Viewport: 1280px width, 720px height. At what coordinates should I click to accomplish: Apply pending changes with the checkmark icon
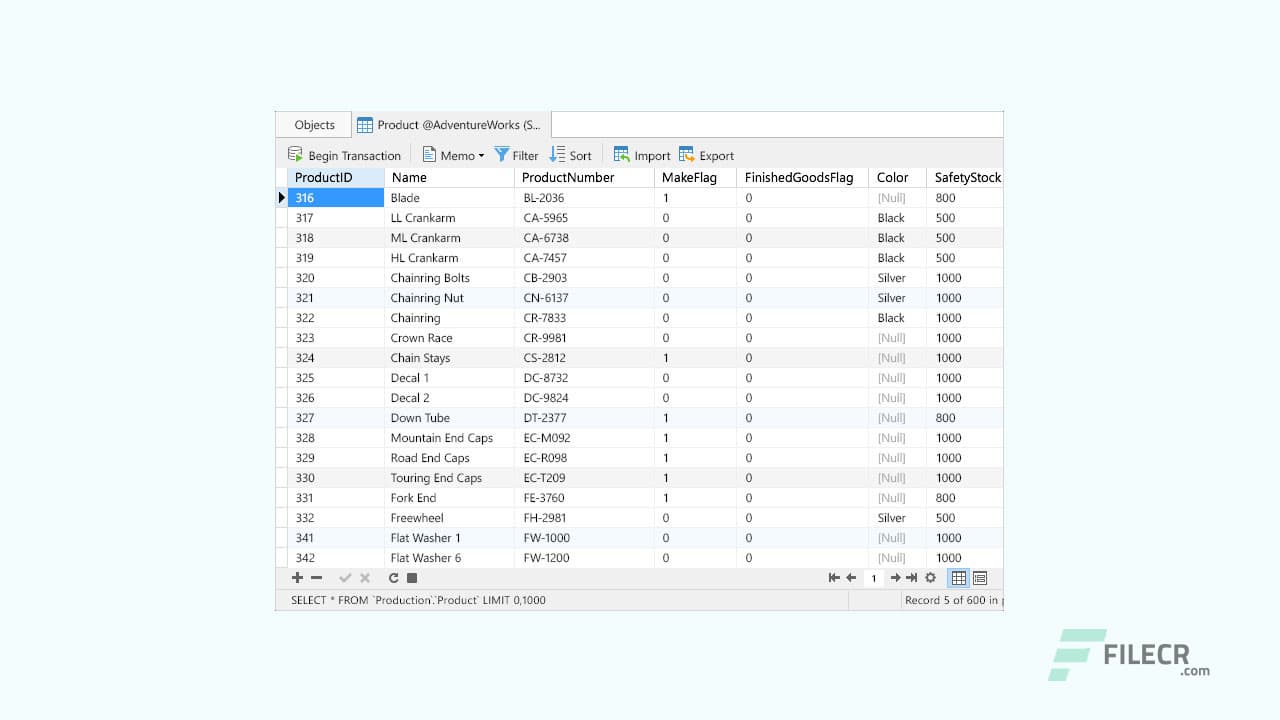345,578
